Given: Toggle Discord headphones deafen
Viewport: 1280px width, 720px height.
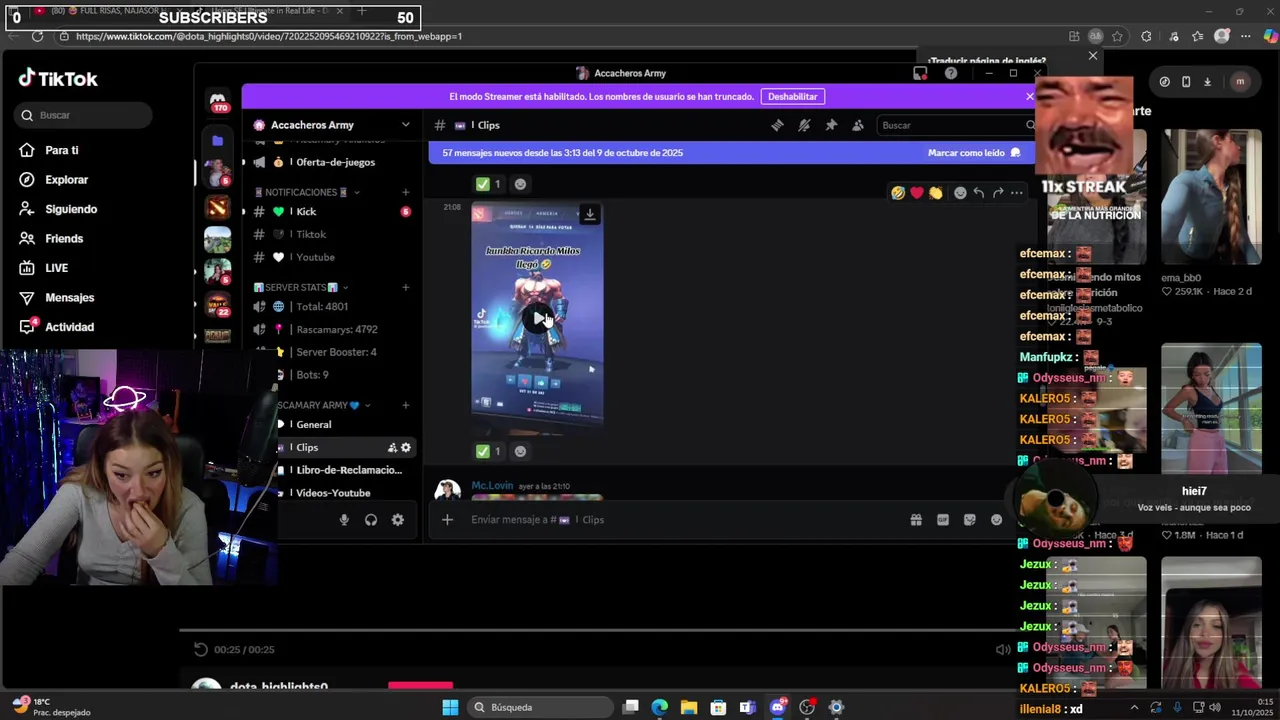Looking at the screenshot, I should (x=371, y=519).
